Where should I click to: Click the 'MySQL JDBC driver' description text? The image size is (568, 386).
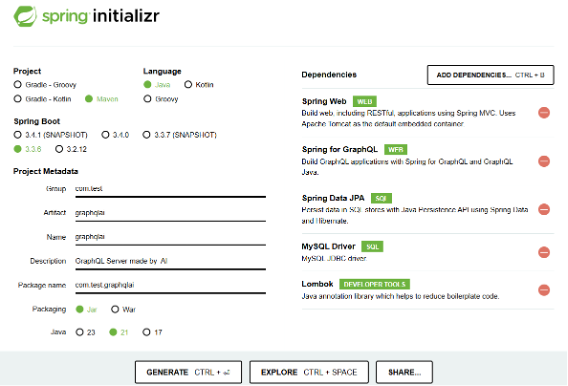click(x=334, y=259)
